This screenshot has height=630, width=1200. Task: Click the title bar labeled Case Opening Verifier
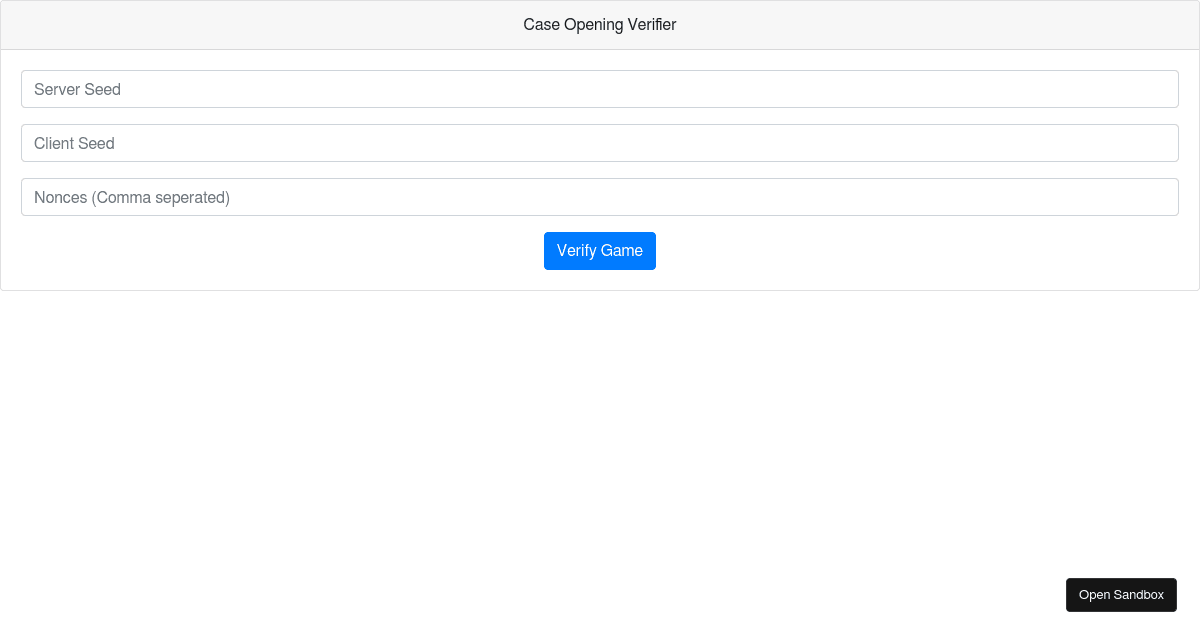[x=600, y=24]
